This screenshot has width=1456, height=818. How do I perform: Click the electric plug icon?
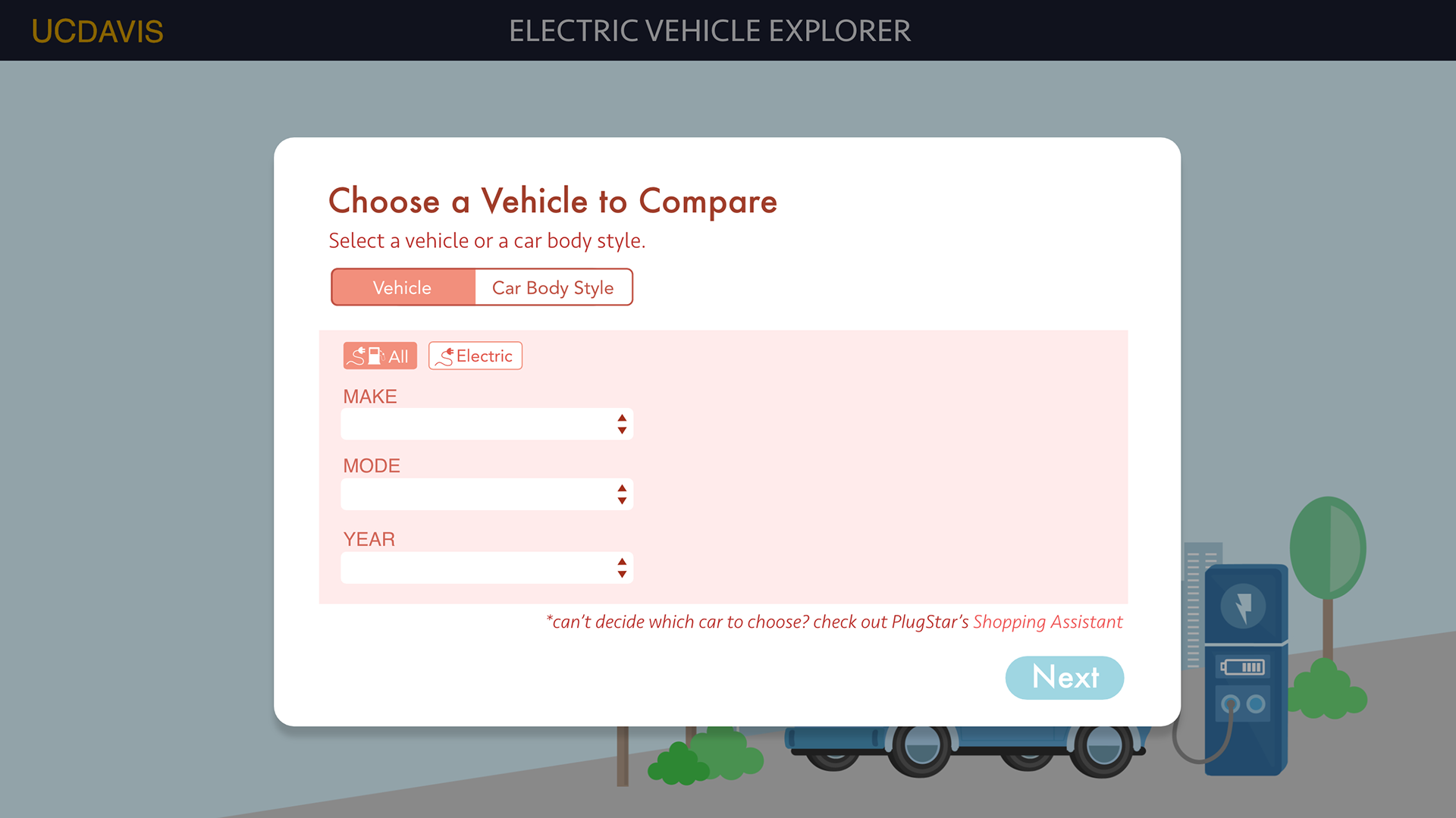(445, 356)
